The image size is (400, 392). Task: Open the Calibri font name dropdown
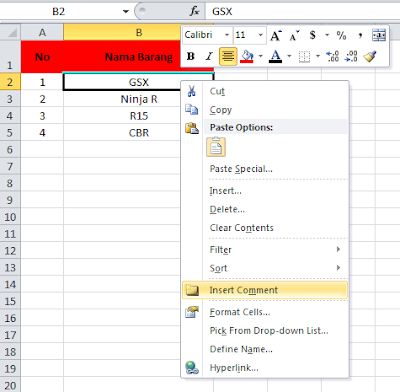[226, 35]
